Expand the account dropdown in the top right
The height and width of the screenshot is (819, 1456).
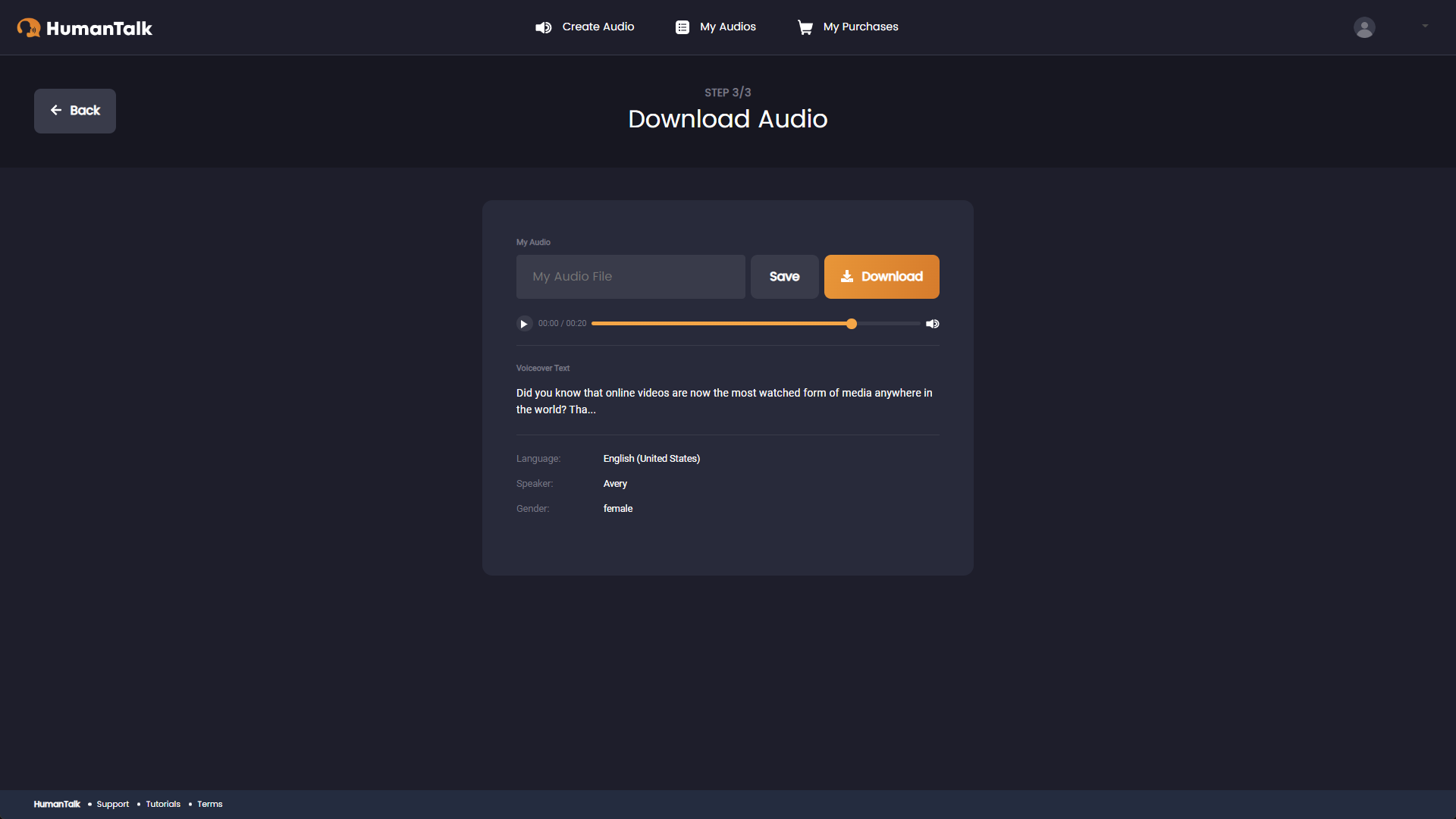tap(1424, 25)
